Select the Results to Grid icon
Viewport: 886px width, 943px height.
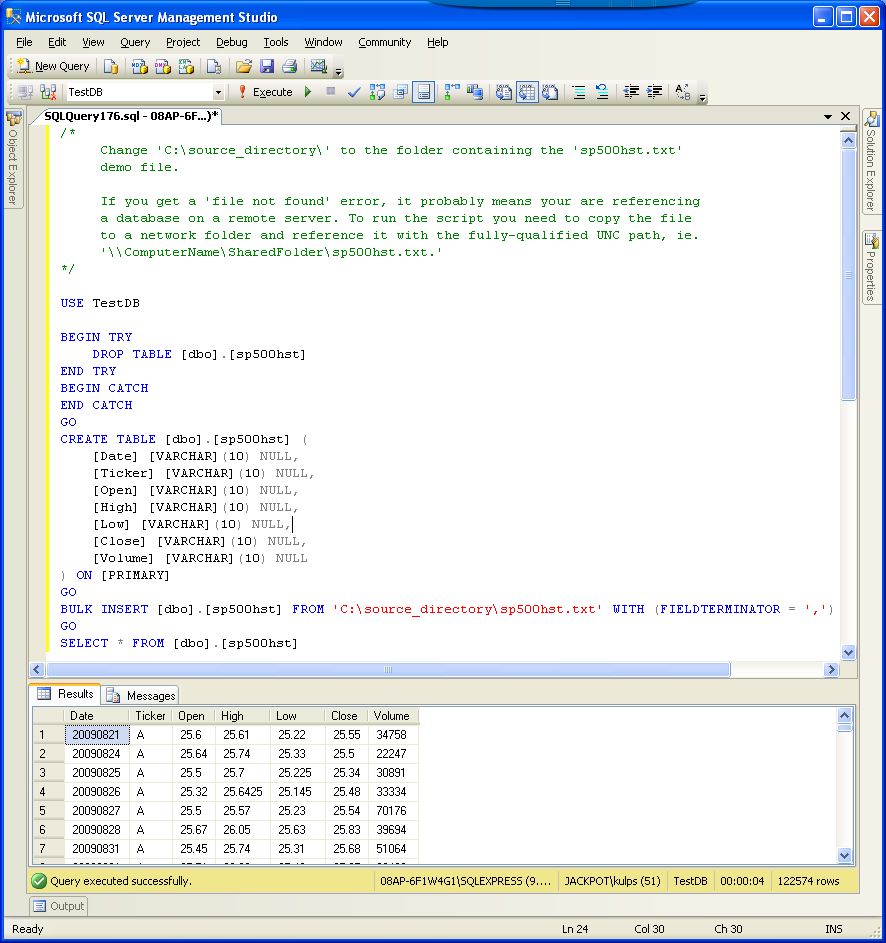tap(527, 92)
